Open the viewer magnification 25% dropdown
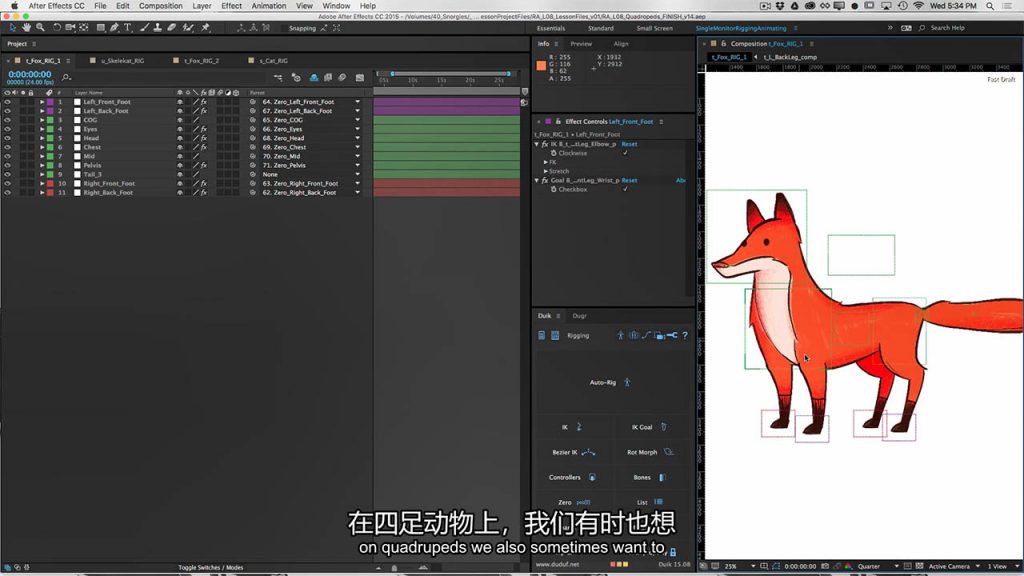Image resolution: width=1024 pixels, height=576 pixels. point(739,566)
